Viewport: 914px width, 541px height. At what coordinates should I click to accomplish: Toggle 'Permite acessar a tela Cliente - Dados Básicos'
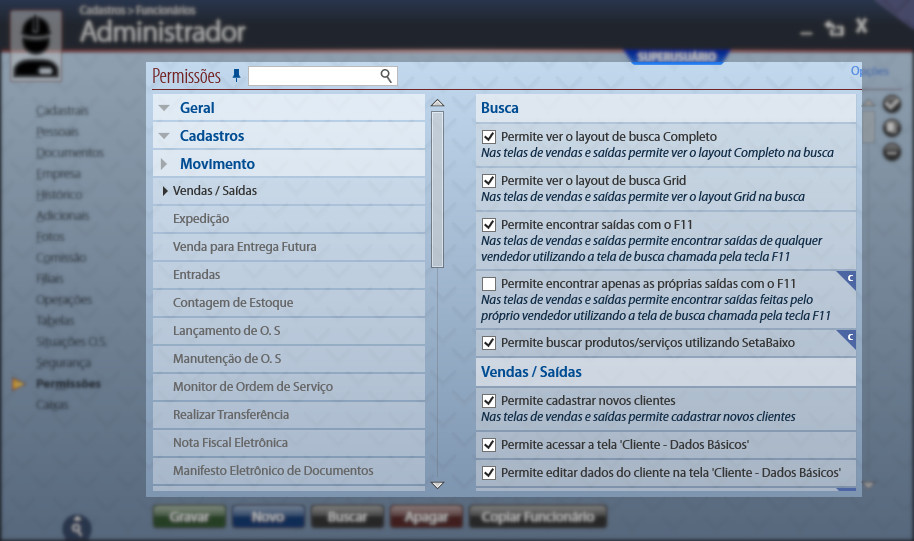click(489, 445)
